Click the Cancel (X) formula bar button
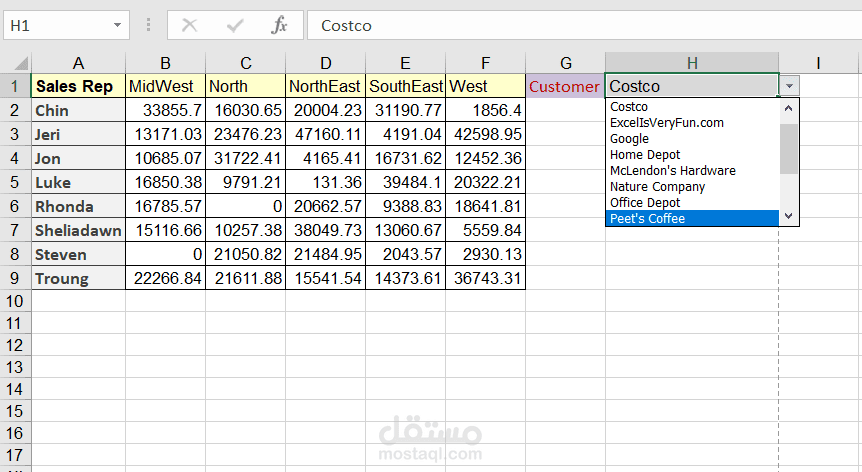Image resolution: width=862 pixels, height=472 pixels. tap(189, 25)
